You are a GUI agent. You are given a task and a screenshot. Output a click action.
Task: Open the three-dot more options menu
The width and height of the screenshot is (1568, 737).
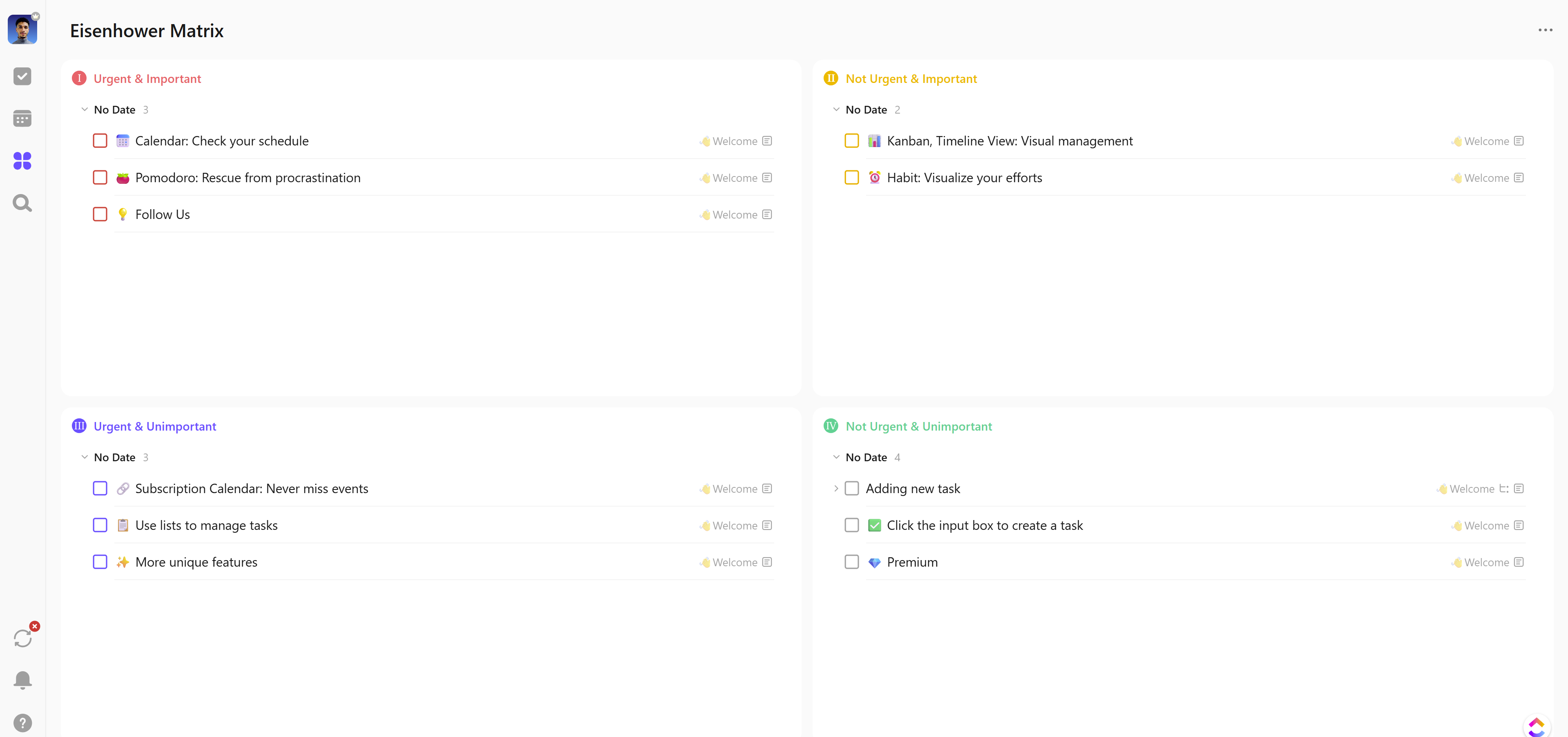1545,30
